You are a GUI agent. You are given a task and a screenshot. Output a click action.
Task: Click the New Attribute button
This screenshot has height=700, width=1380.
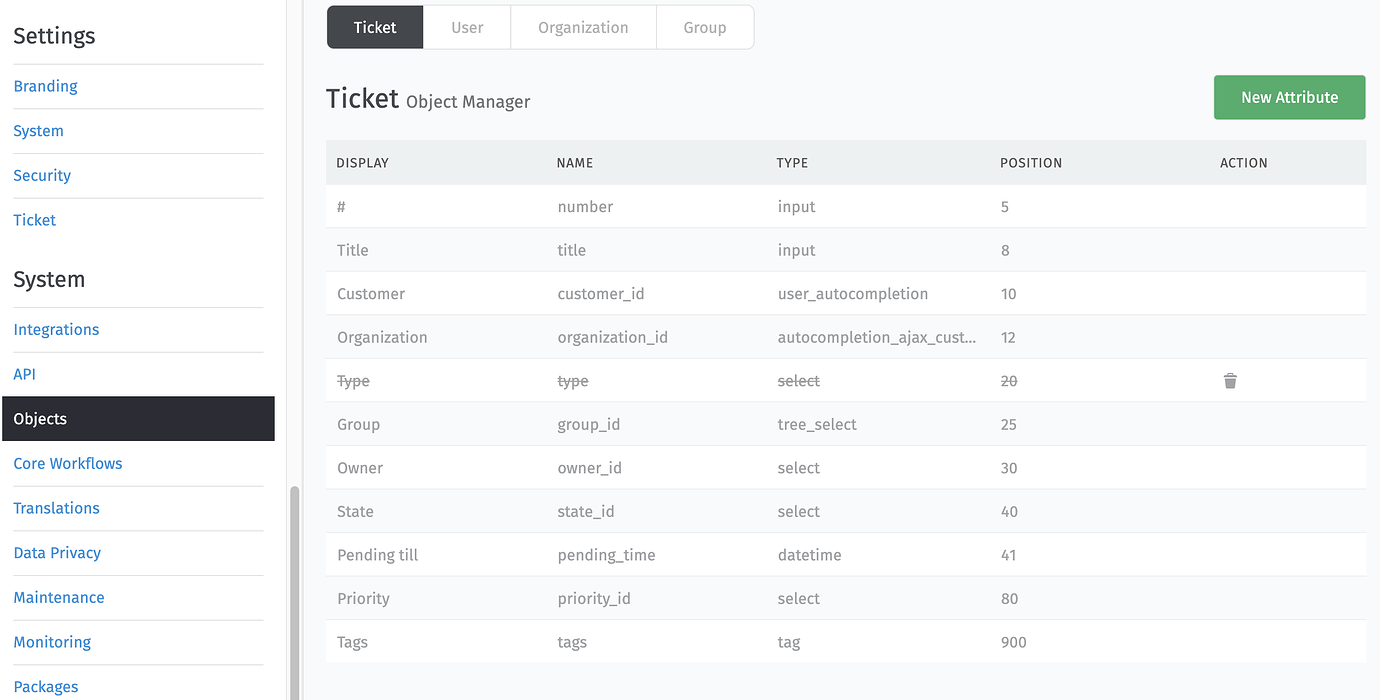pos(1289,97)
